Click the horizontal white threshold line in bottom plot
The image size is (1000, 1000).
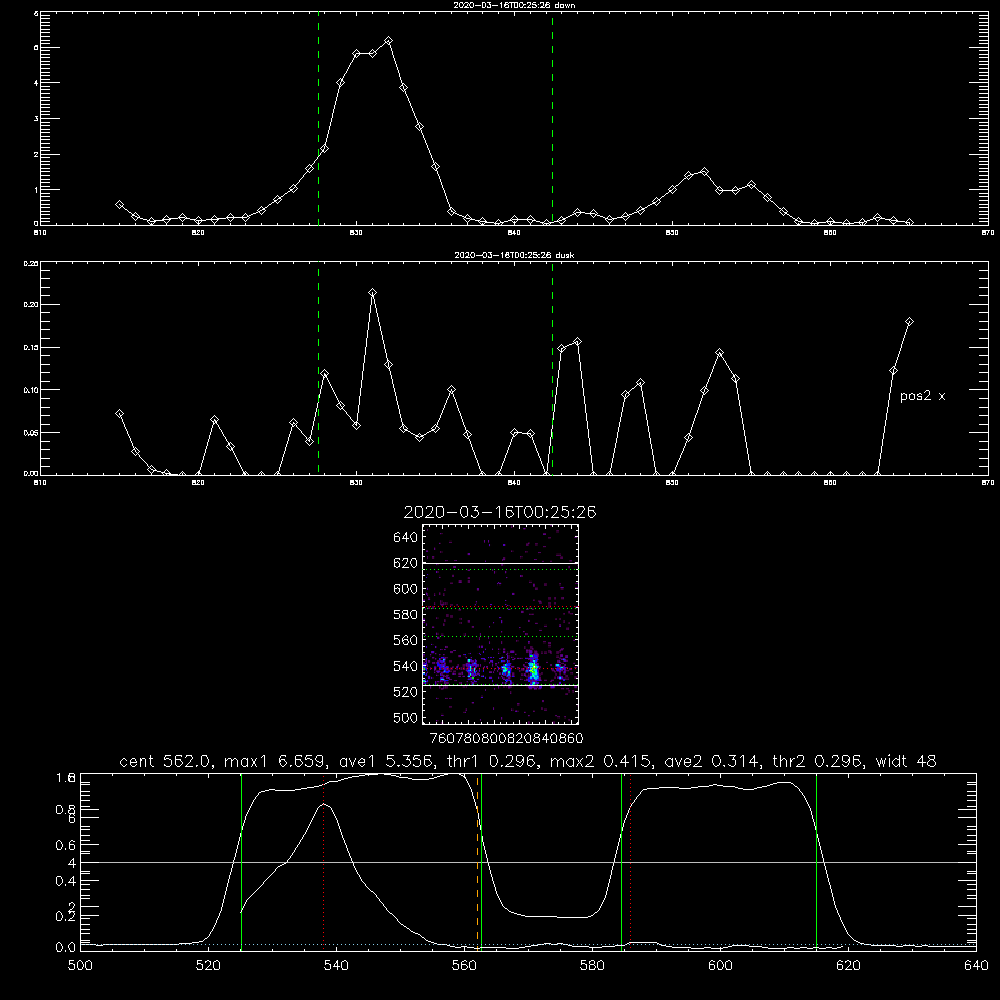click(x=528, y=862)
